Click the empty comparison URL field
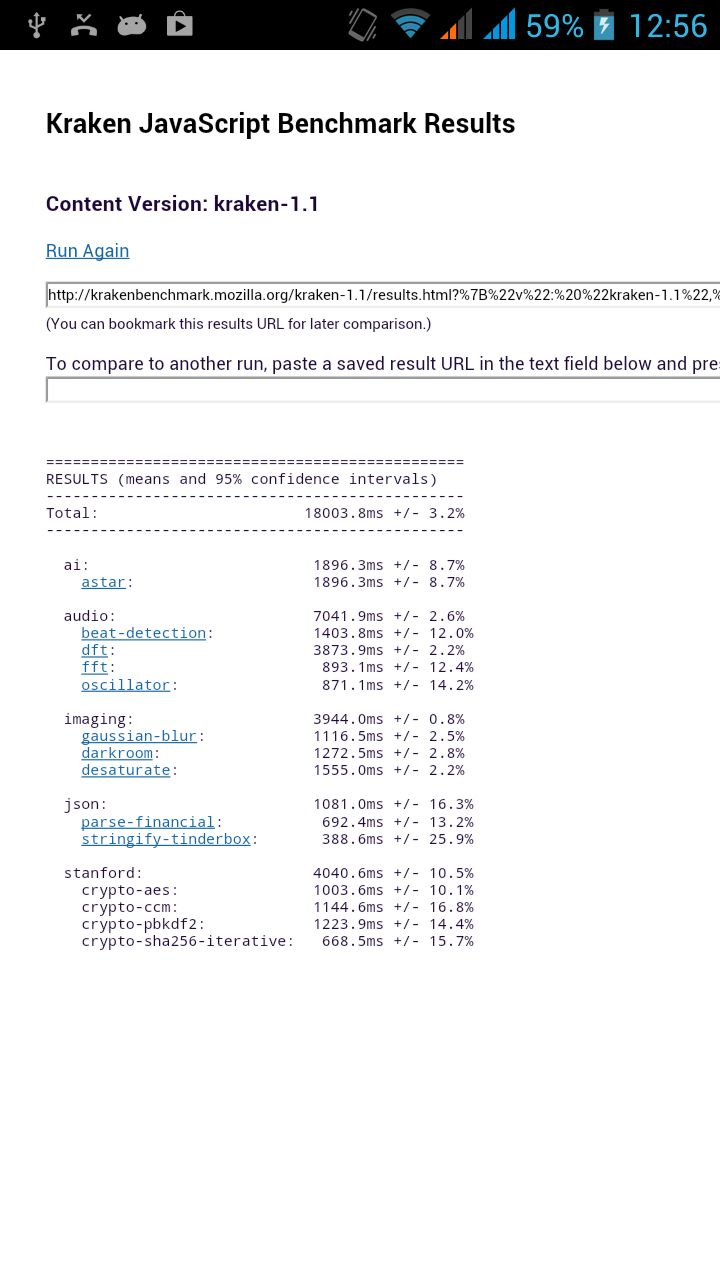Image resolution: width=720 pixels, height=1280 pixels. click(383, 390)
